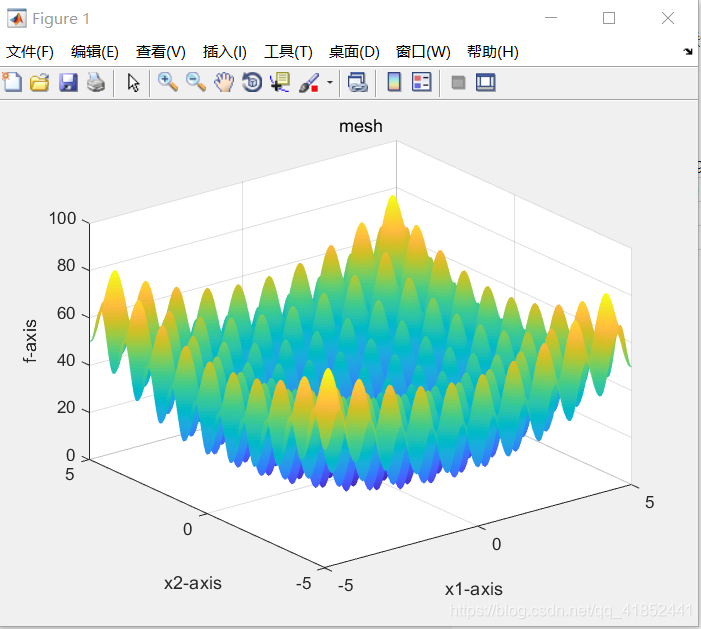Viewport: 701px width, 629px height.
Task: Select the Brush data tool
Action: point(309,83)
